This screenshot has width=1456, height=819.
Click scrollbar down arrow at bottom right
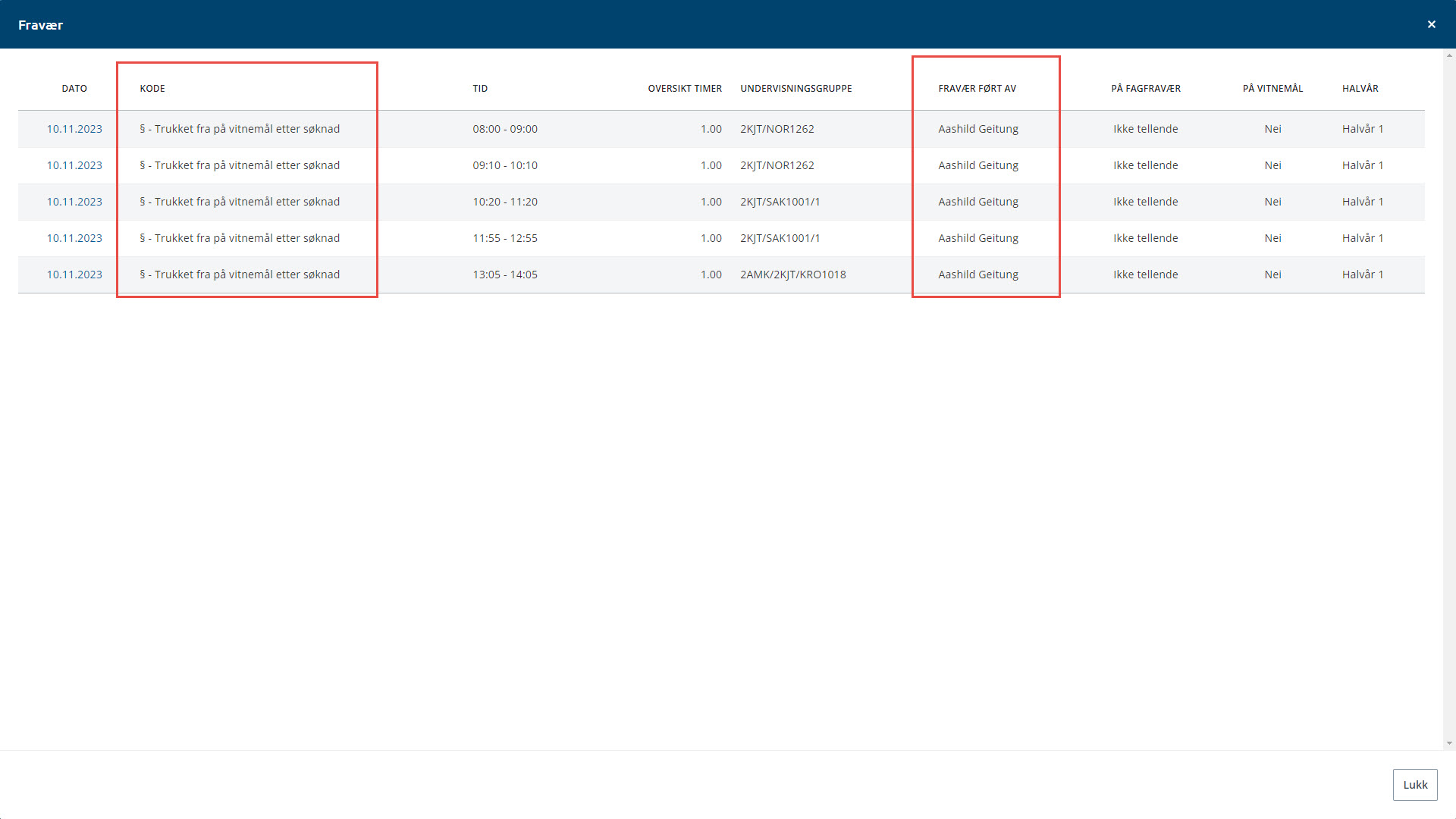(1449, 744)
